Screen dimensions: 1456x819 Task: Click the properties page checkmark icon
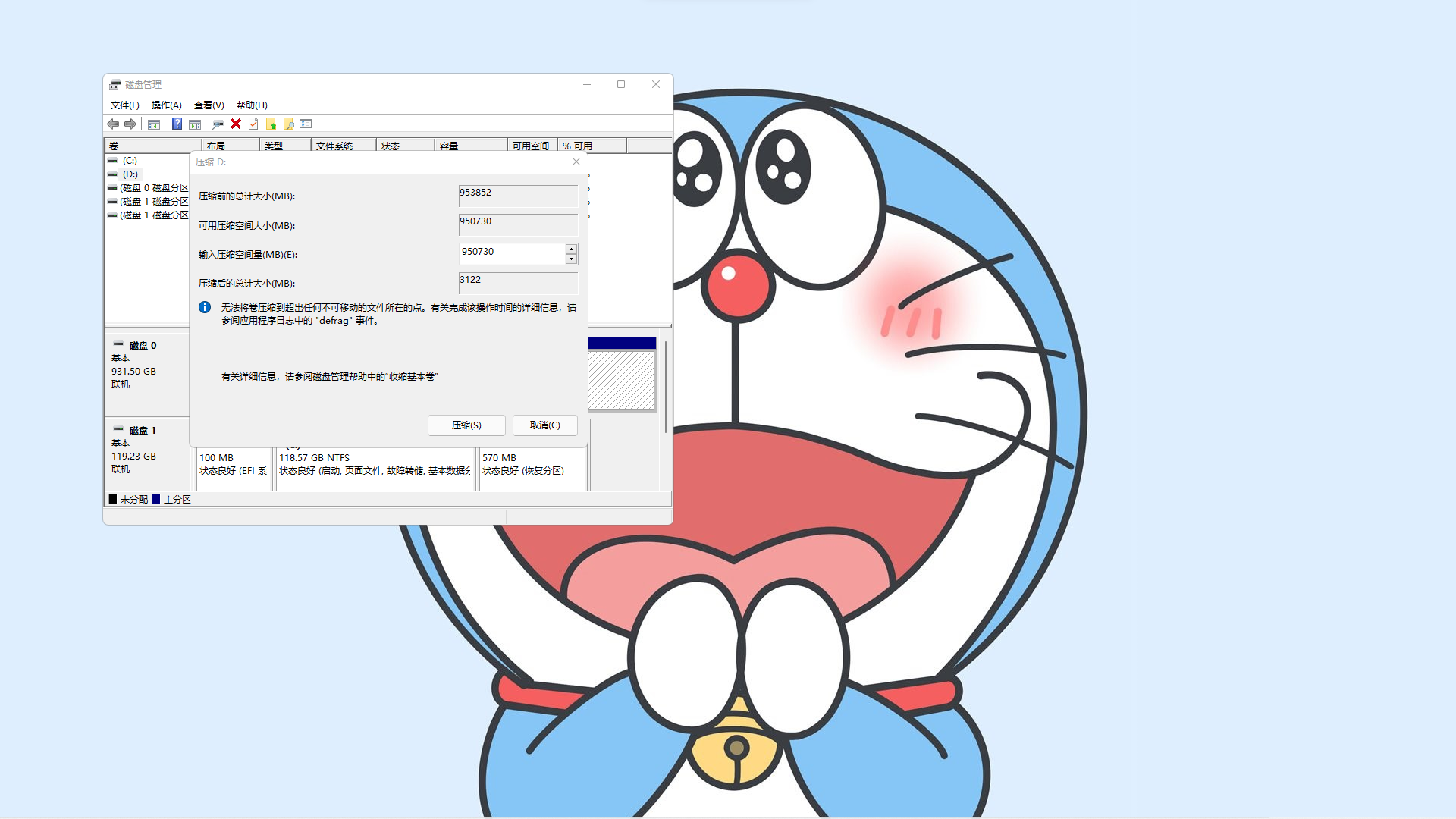point(253,124)
